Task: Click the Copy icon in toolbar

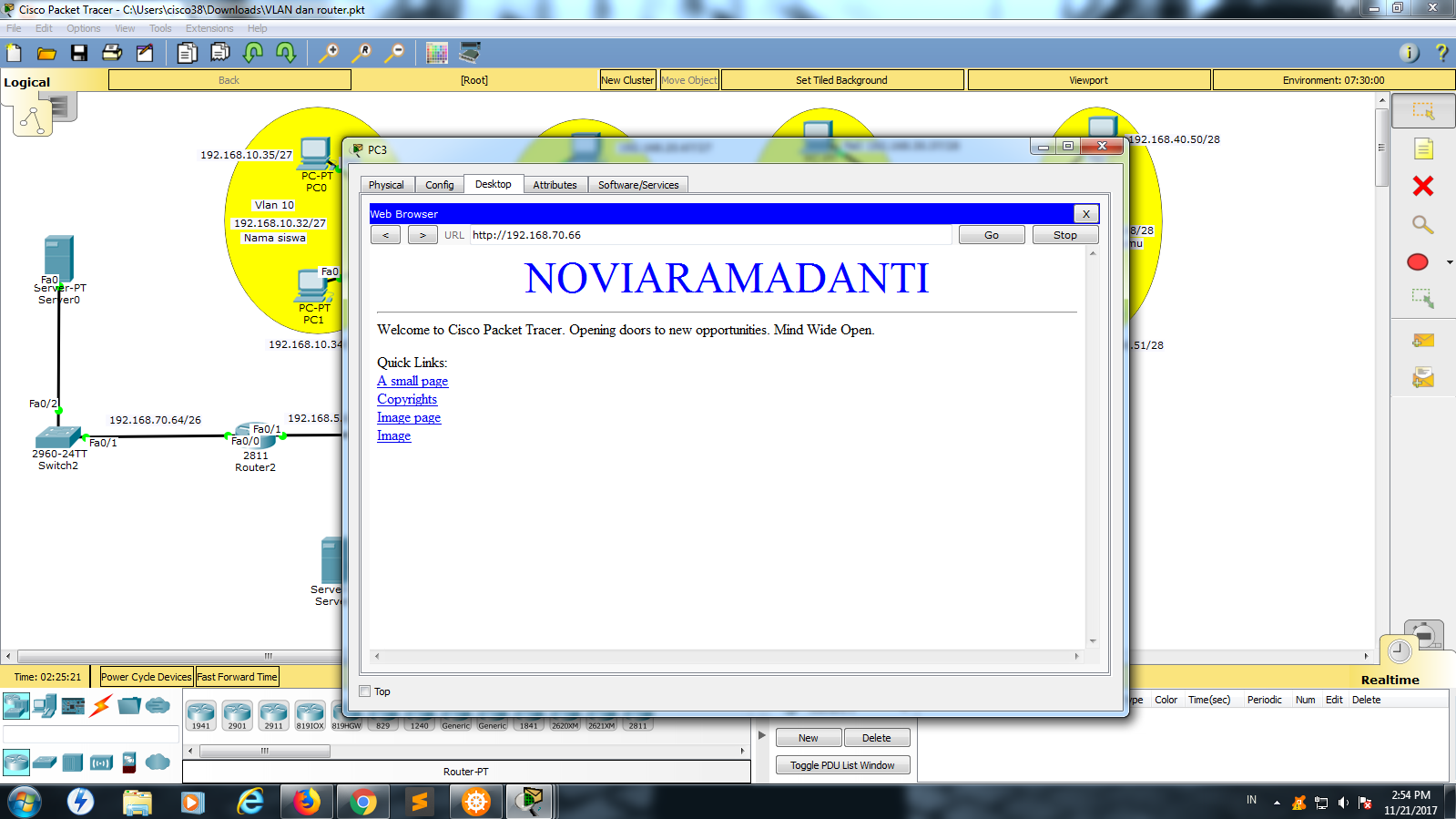Action: pos(188,53)
